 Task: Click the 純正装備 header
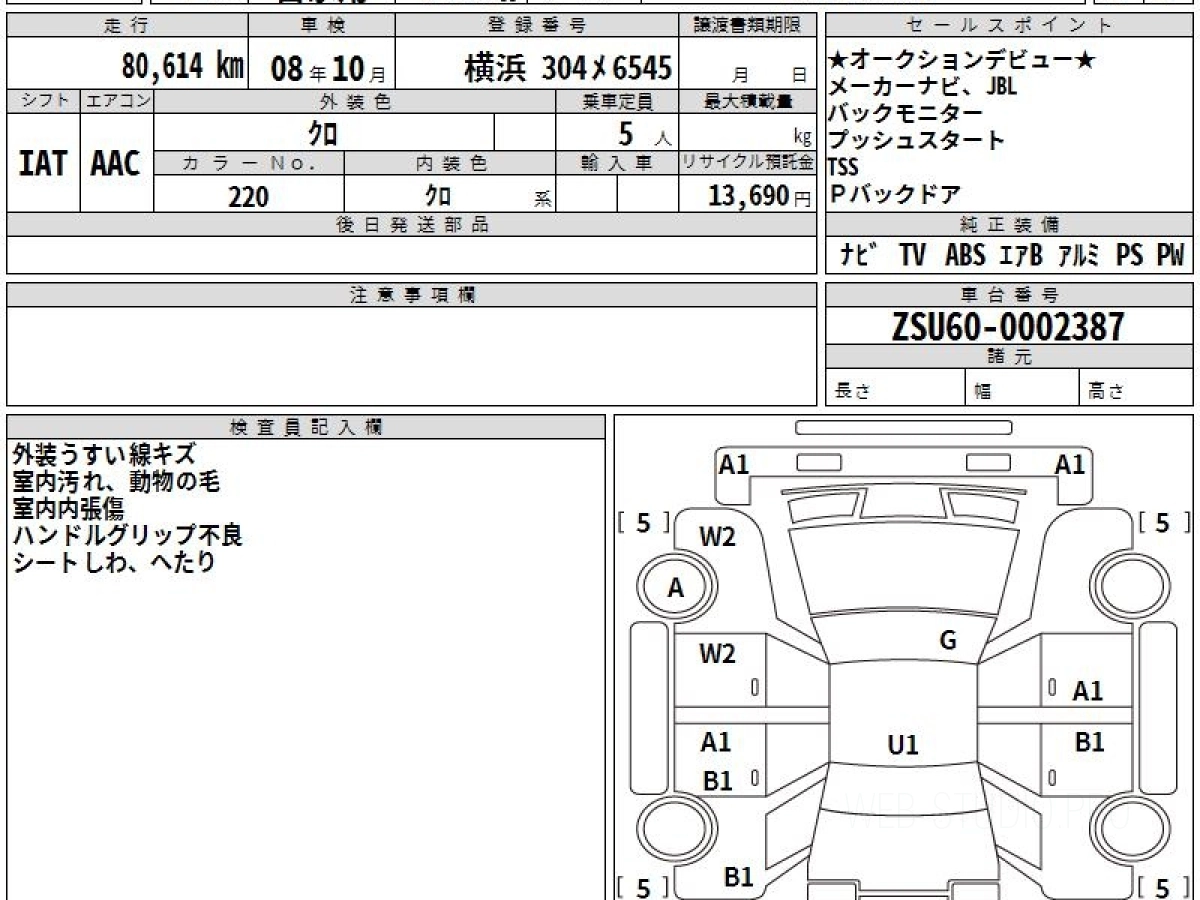coord(1010,224)
